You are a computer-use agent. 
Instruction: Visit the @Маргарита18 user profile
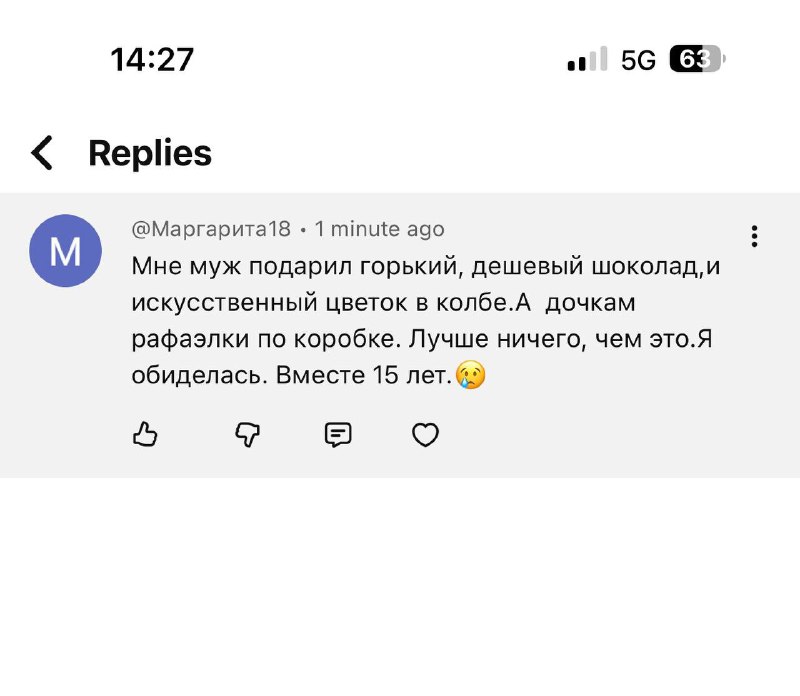coord(211,229)
